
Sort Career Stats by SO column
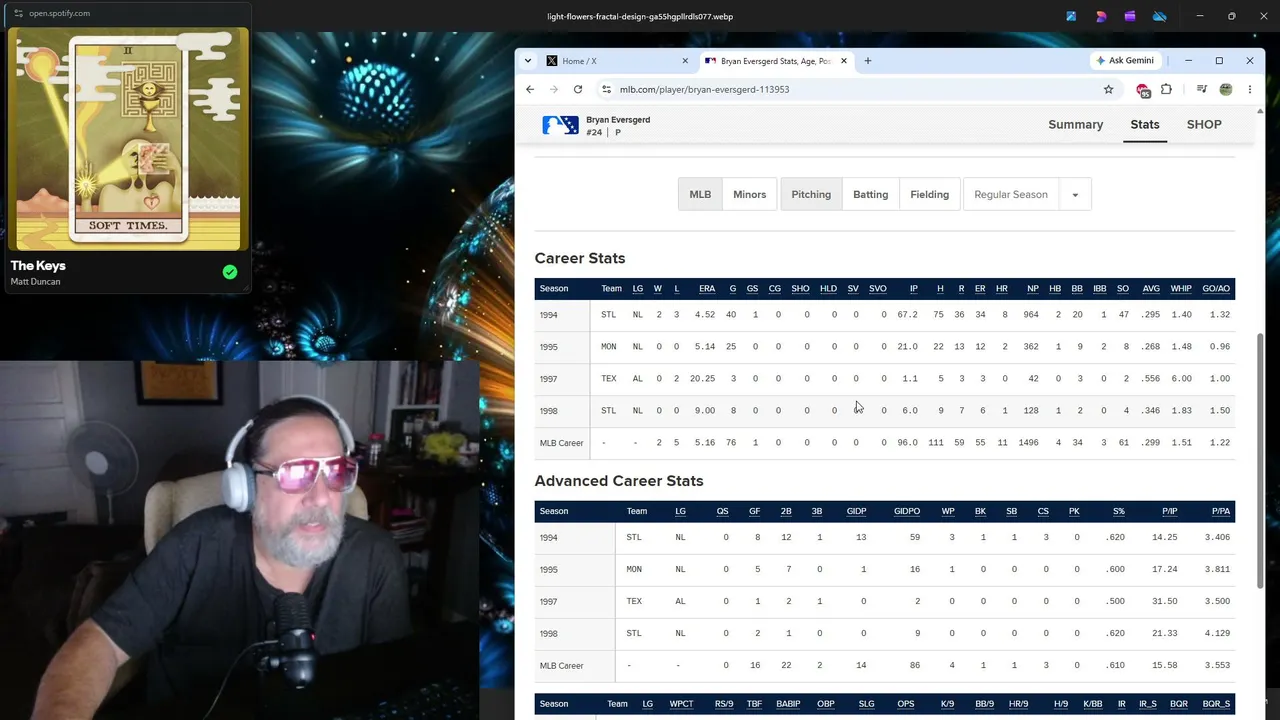(1123, 289)
